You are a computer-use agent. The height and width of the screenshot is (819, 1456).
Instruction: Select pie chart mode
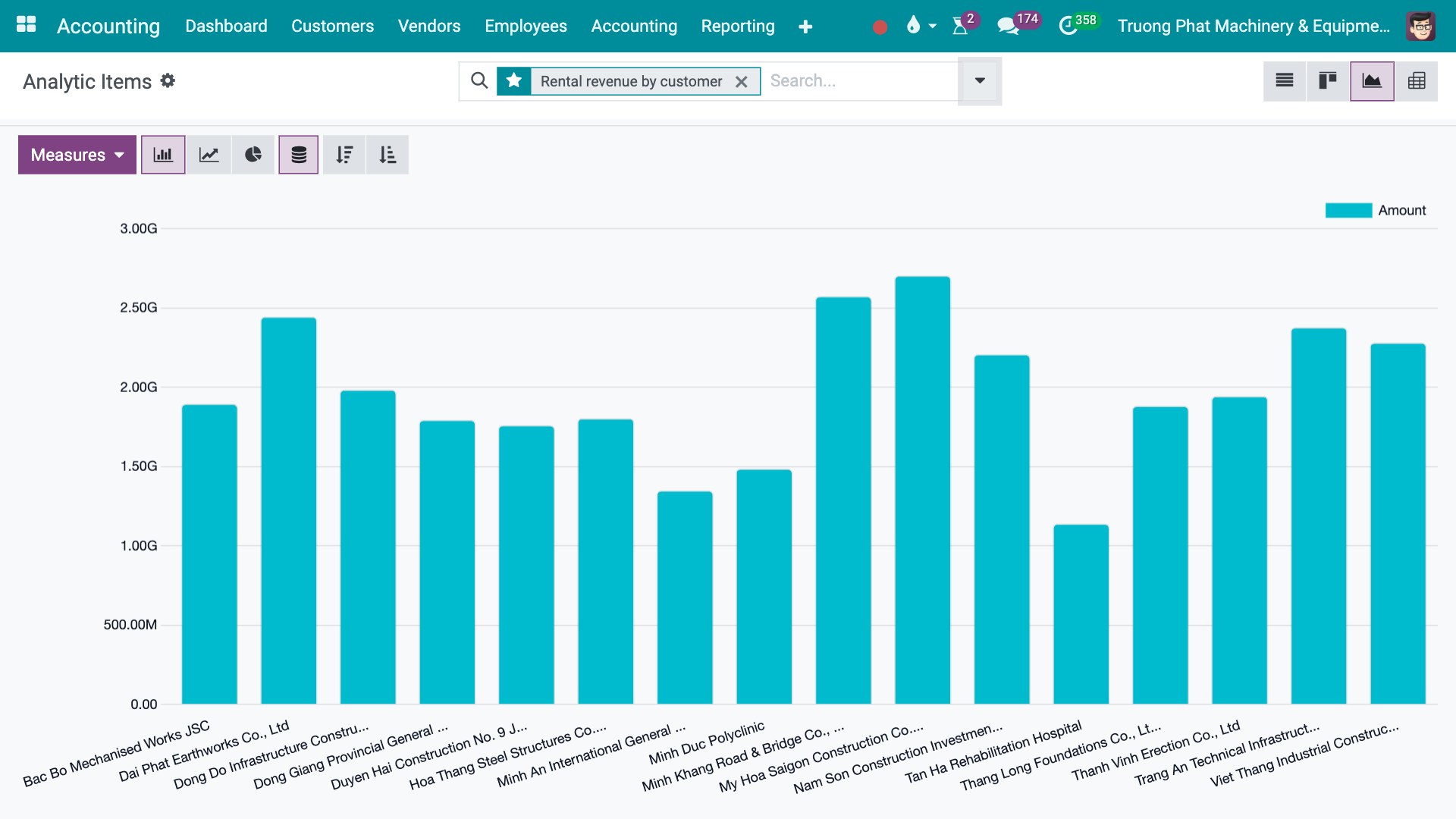point(253,155)
